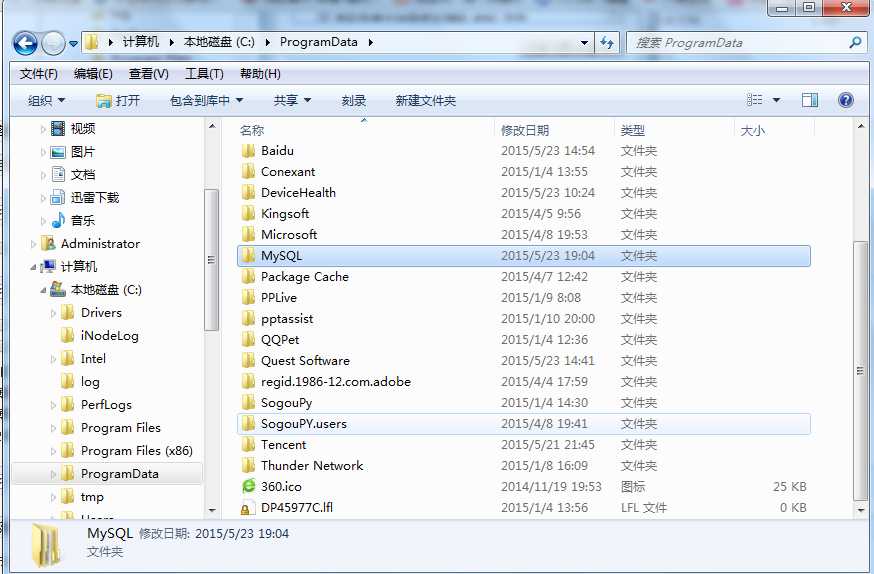874x574 pixels.
Task: Select Administrator in navigation pane
Action: (100, 244)
